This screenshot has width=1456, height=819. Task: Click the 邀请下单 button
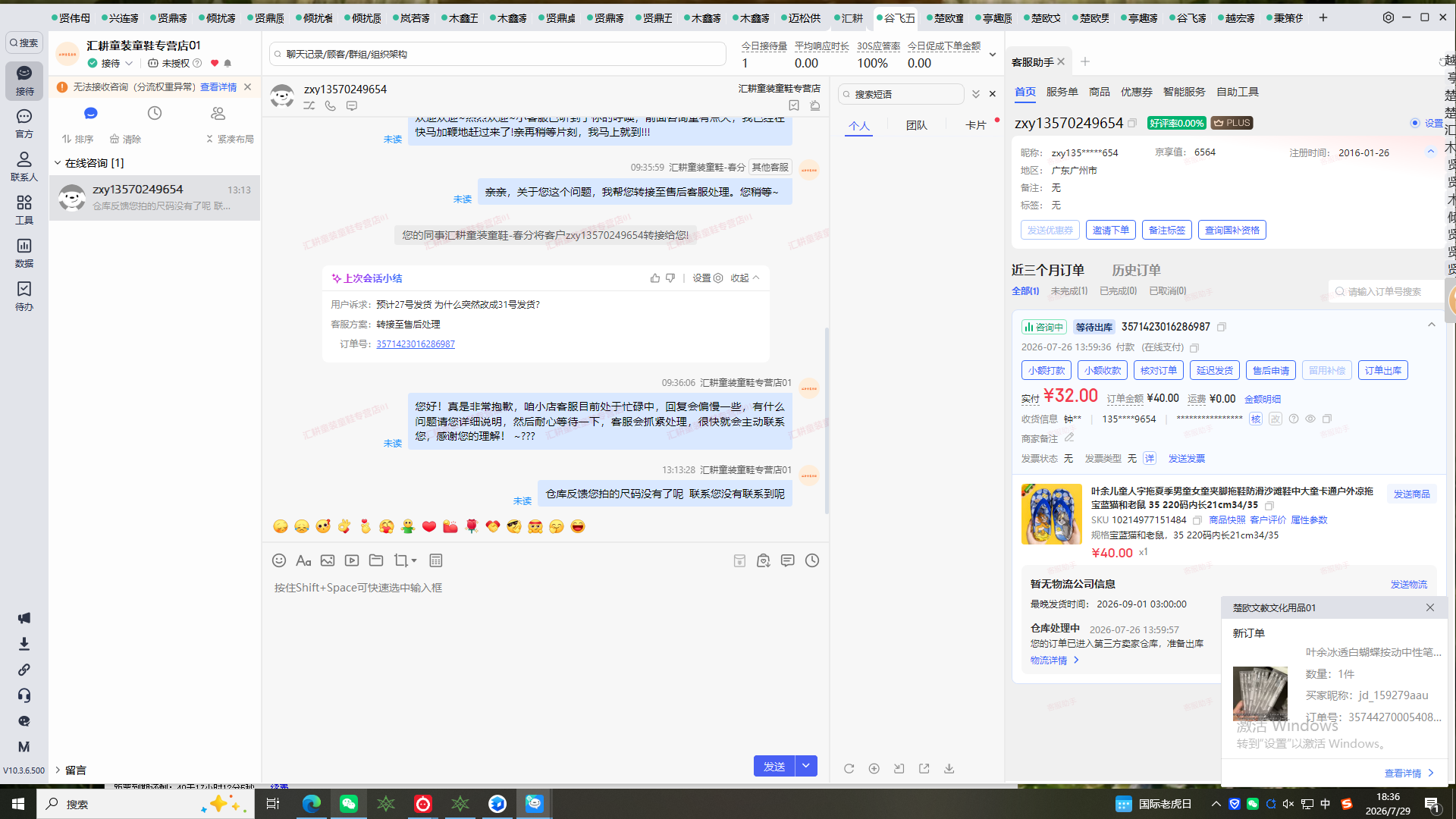[x=1110, y=230]
